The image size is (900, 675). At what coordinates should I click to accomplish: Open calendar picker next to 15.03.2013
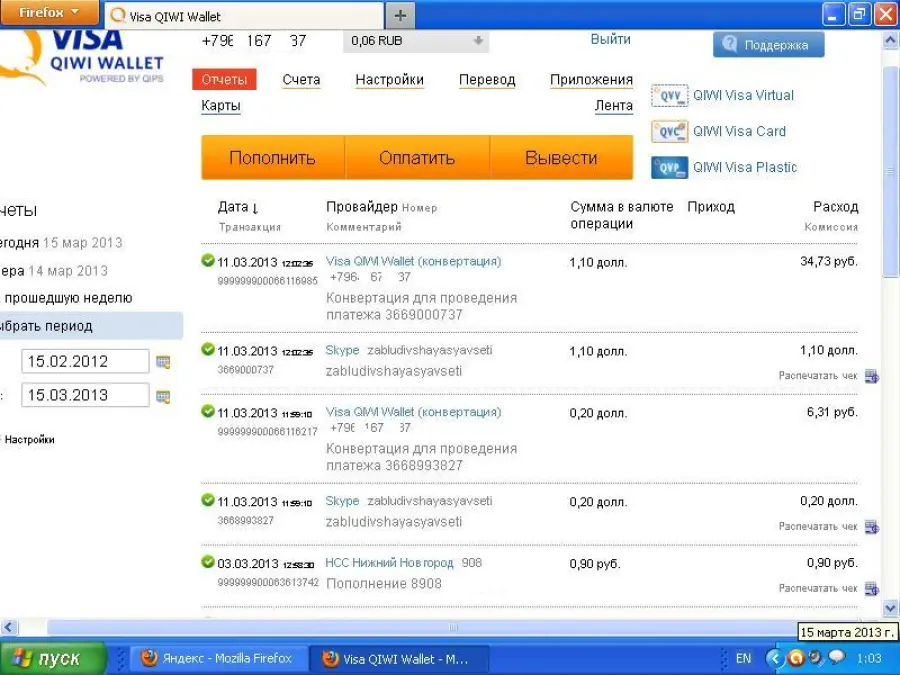(x=163, y=397)
